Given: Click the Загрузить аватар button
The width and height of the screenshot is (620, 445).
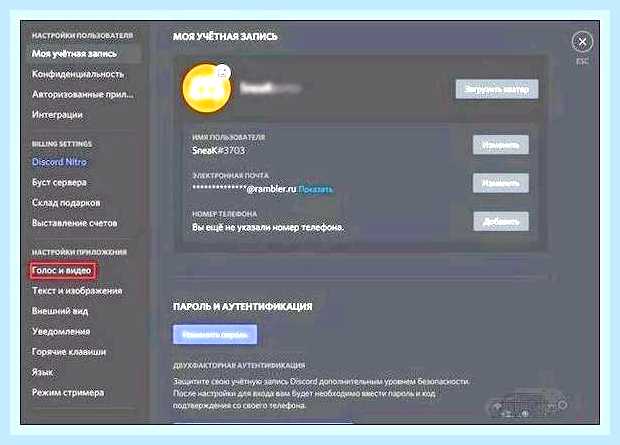Looking at the screenshot, I should pyautogui.click(x=497, y=89).
